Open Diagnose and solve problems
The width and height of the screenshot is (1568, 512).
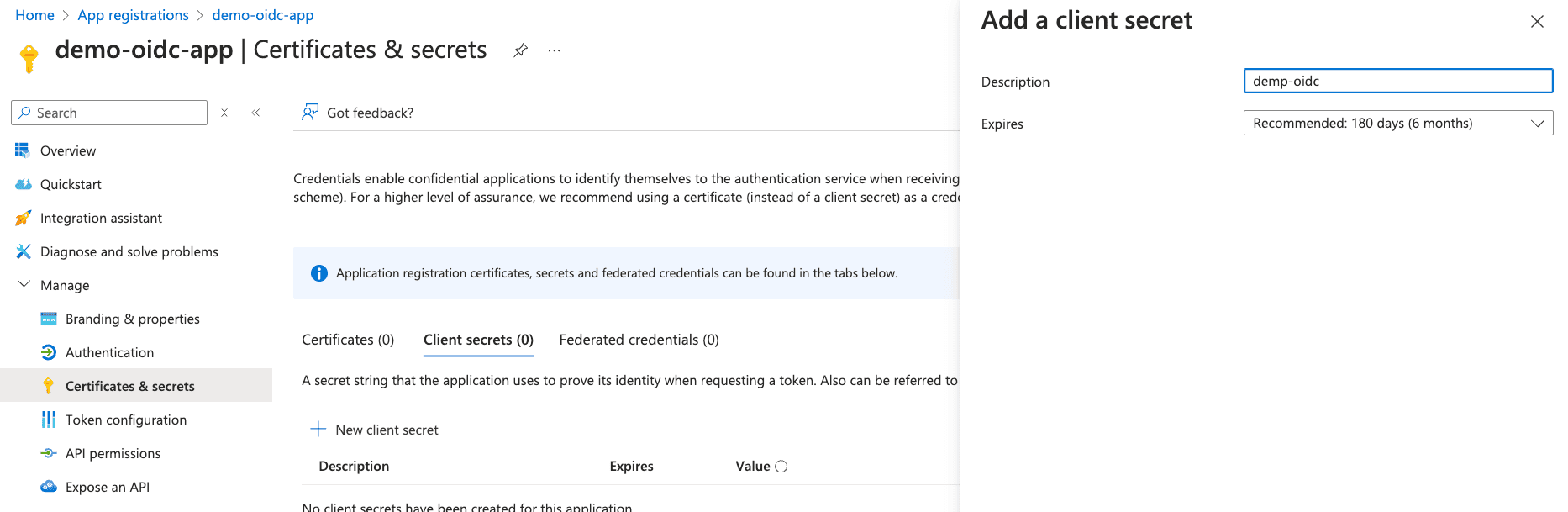[x=129, y=251]
